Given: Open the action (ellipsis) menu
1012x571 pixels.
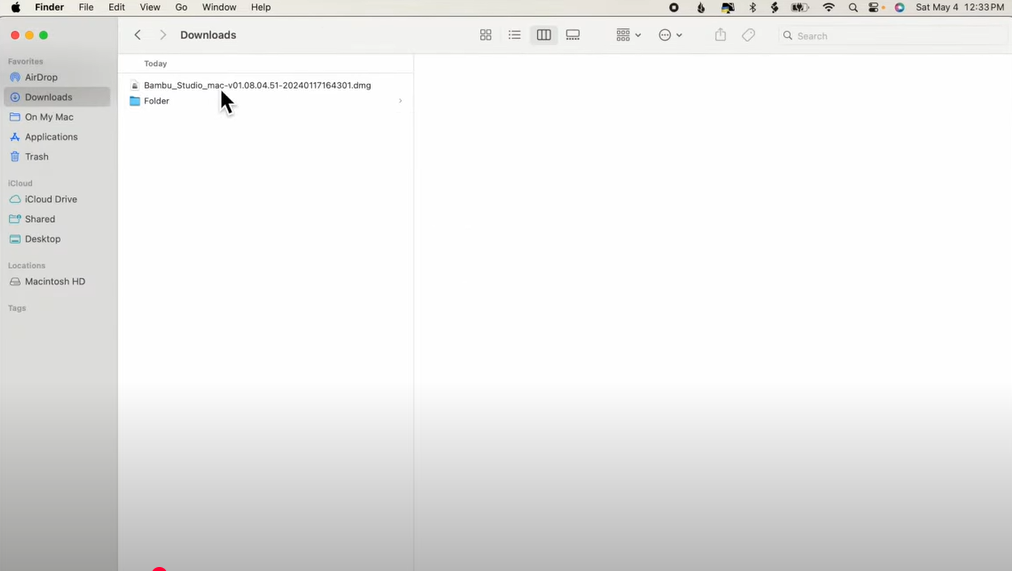Looking at the screenshot, I should pyautogui.click(x=670, y=35).
